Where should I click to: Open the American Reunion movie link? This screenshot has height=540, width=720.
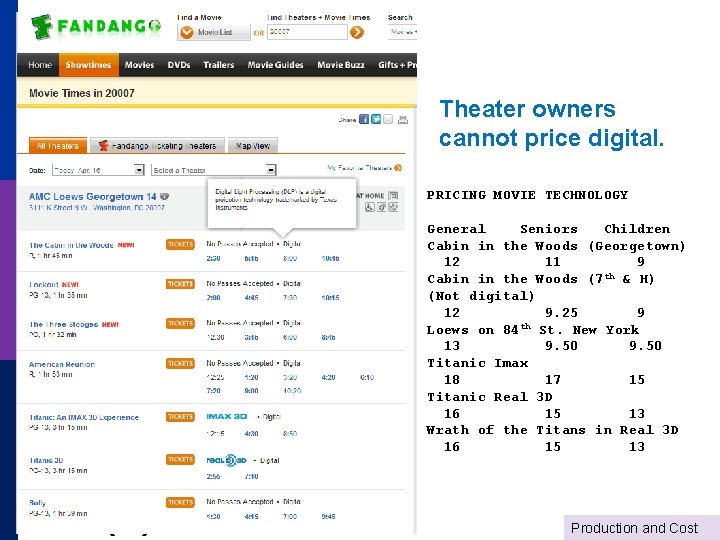pos(62,364)
